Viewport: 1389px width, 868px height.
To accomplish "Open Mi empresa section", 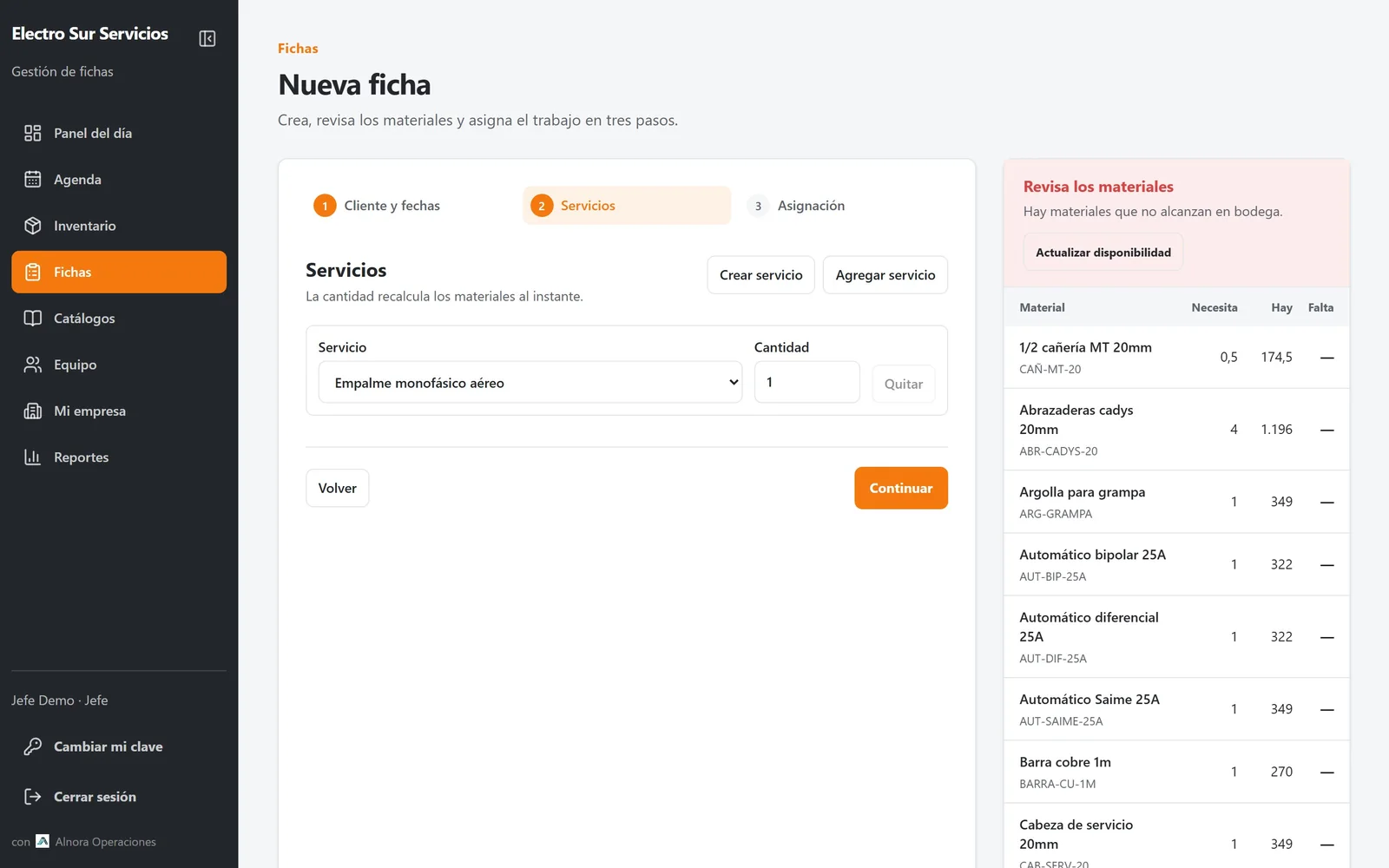I will [x=119, y=411].
